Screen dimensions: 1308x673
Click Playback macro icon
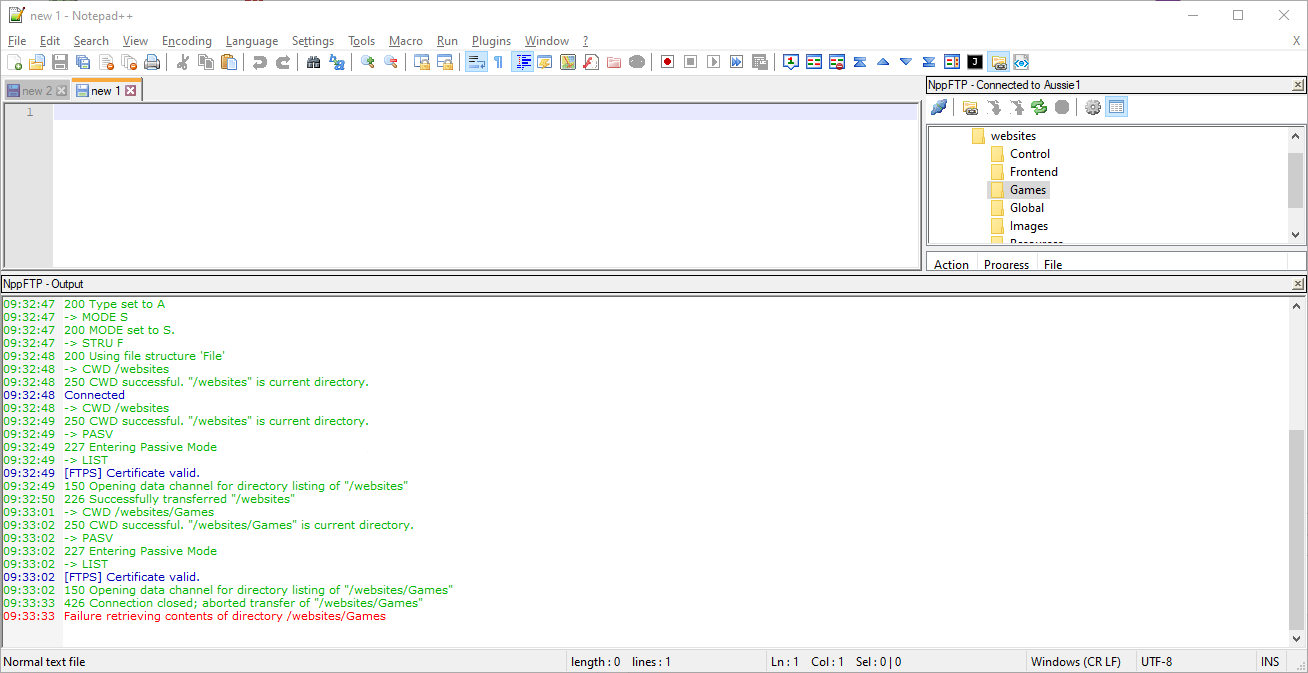point(713,62)
